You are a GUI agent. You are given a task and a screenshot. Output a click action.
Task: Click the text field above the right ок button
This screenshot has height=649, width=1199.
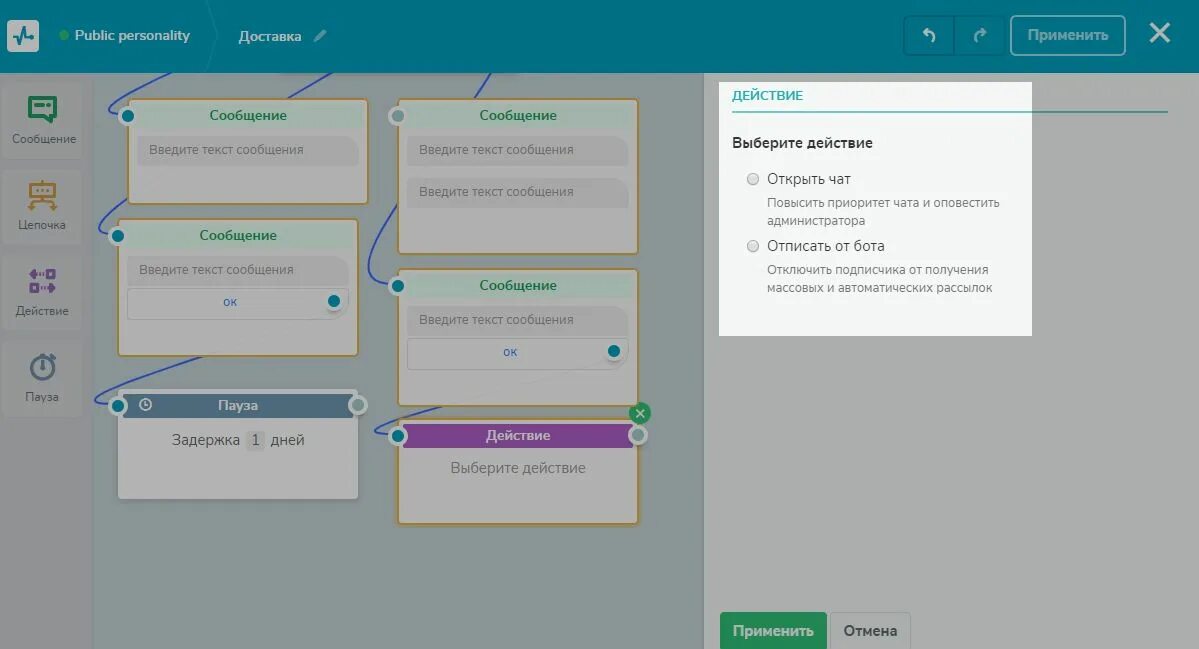[518, 320]
